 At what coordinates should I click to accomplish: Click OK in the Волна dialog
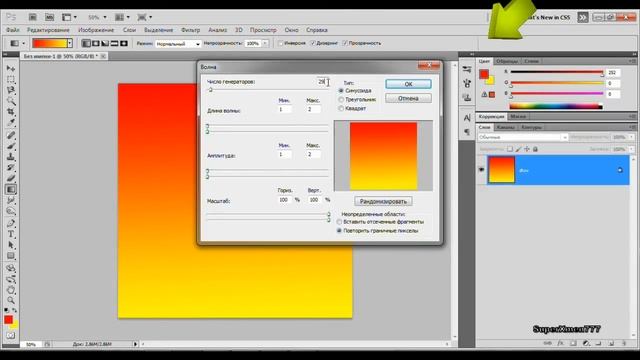(408, 84)
